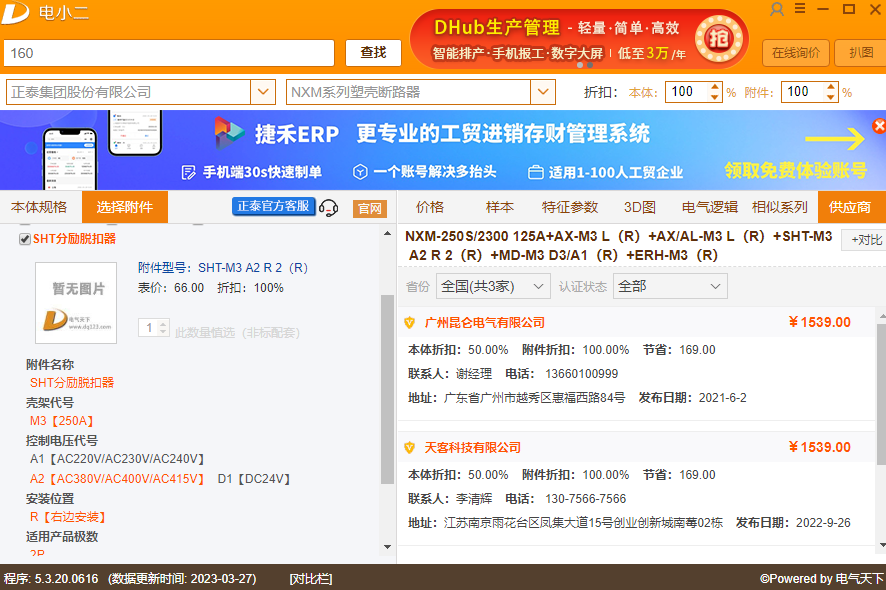The image size is (886, 590).
Task: Click the left panel scrollbar thumb
Action: [387, 389]
